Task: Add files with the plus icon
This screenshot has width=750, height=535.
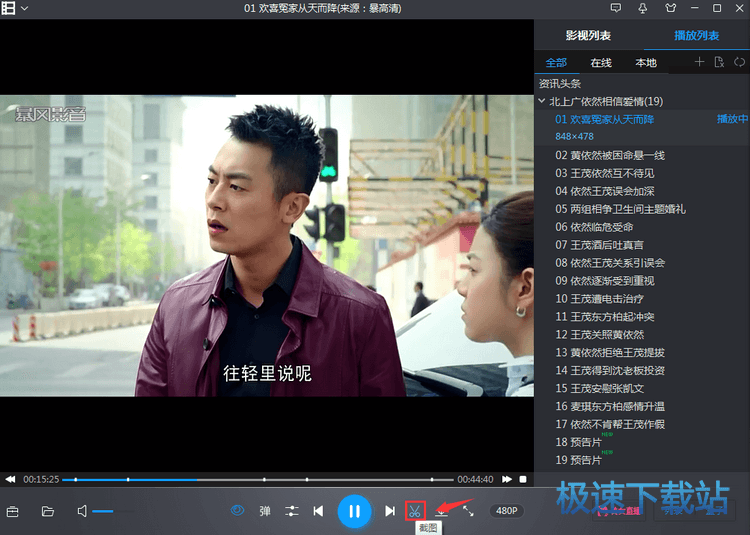Action: coord(699,62)
